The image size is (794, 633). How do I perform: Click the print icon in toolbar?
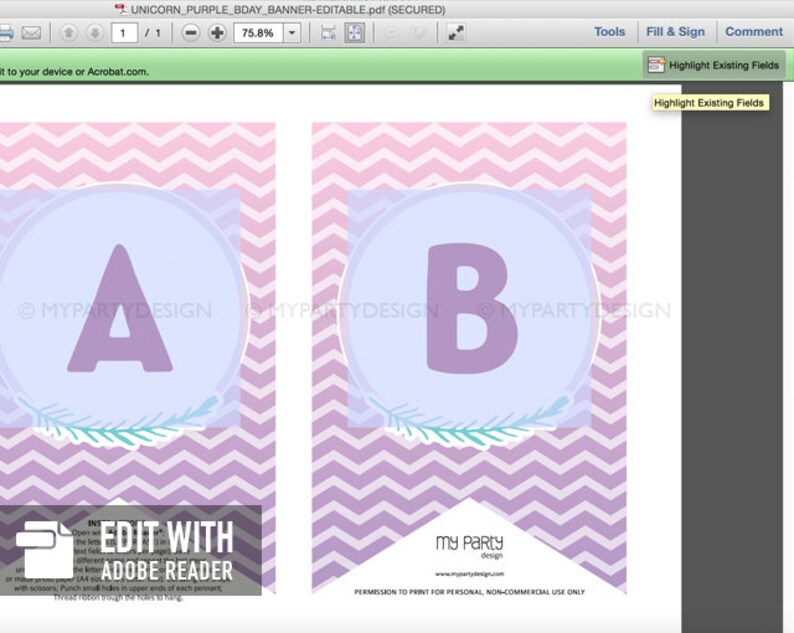click(6, 33)
